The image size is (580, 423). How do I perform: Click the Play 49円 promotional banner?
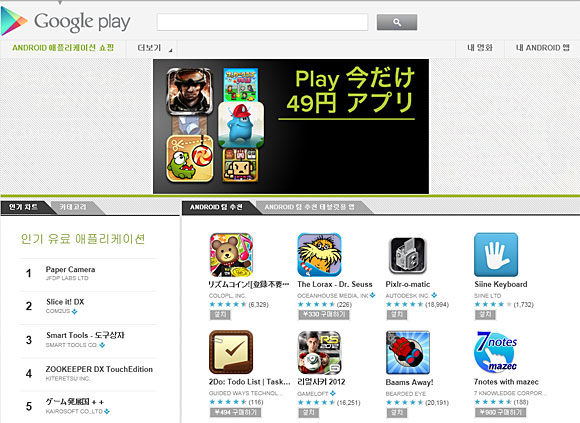coord(291,126)
